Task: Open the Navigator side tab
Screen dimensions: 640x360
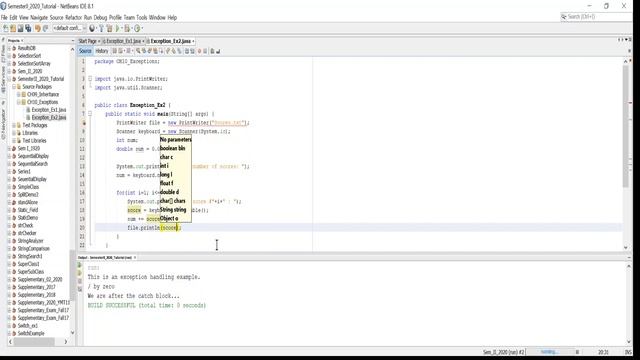Action: pos(3,123)
